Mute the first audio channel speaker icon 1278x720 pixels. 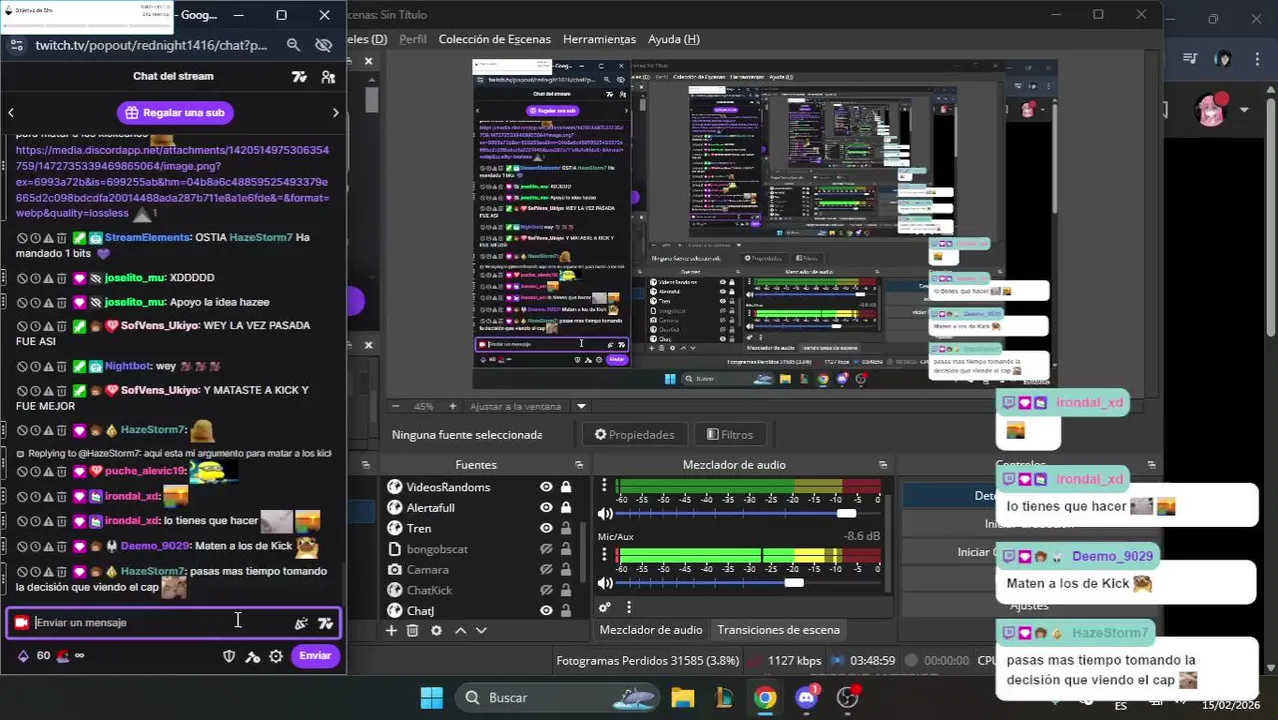[605, 514]
